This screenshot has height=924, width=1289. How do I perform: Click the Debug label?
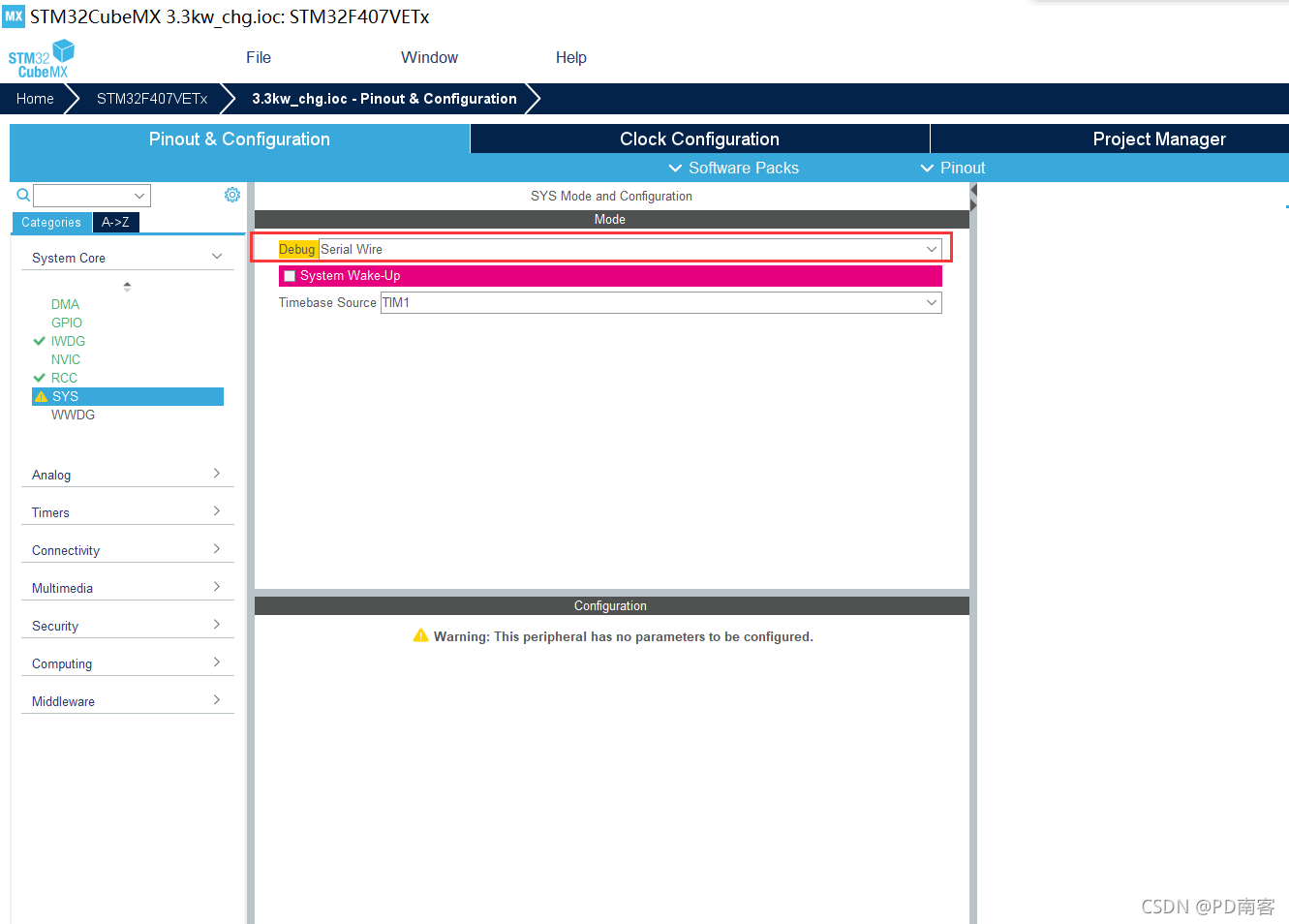297,249
